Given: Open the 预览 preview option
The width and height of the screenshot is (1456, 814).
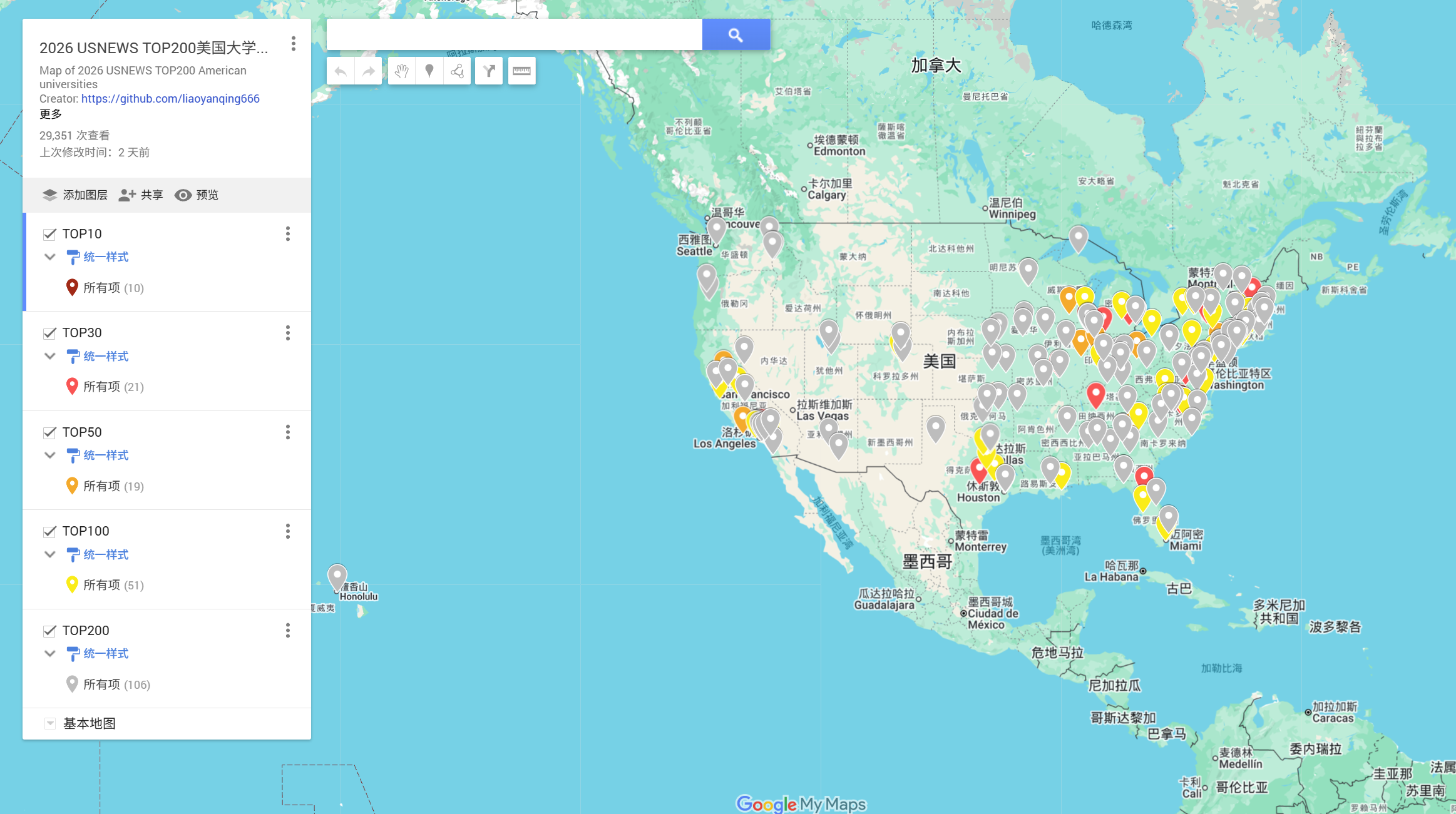Looking at the screenshot, I should 197,195.
